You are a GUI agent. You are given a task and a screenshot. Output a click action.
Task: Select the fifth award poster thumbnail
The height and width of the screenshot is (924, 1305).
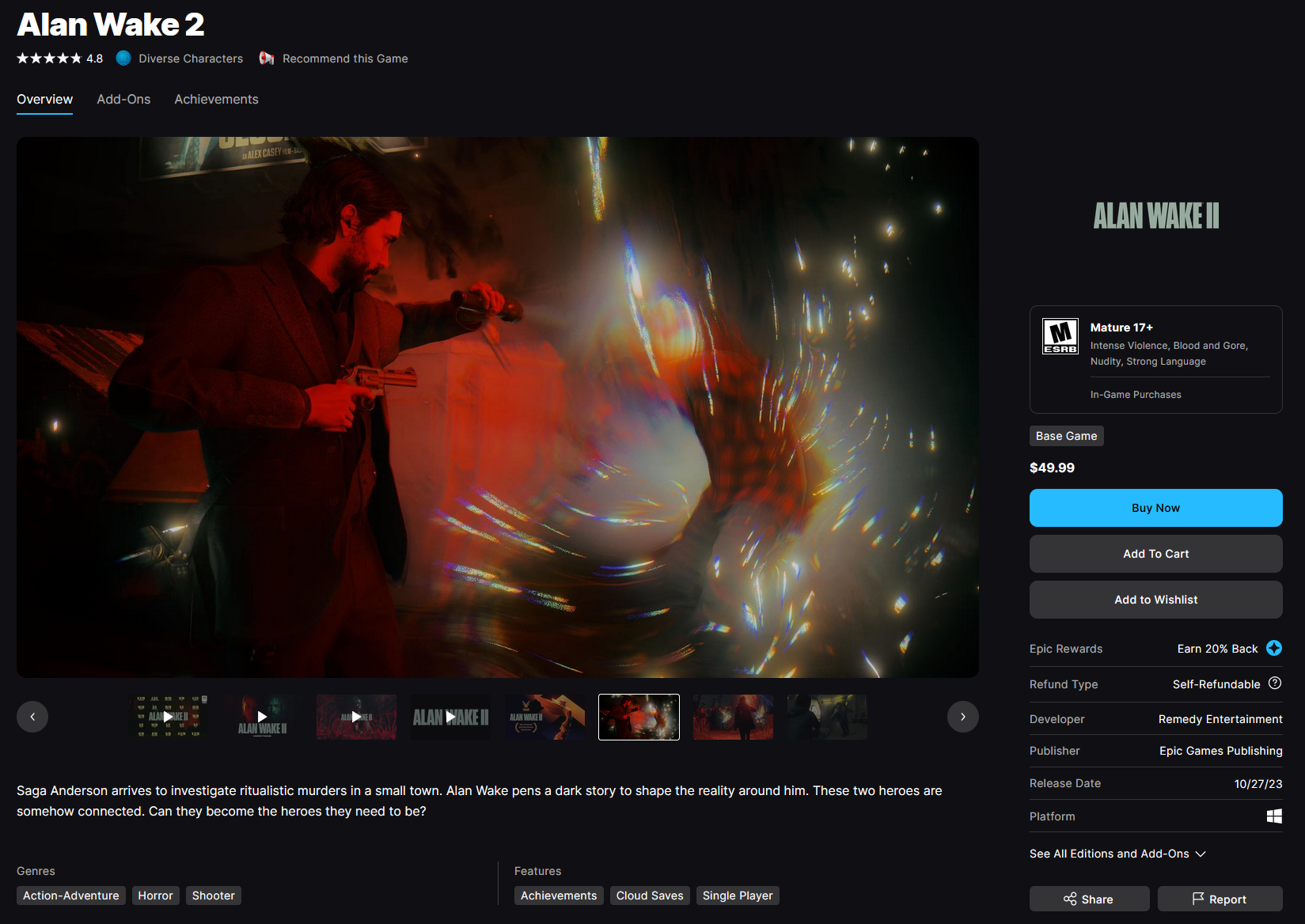point(544,717)
